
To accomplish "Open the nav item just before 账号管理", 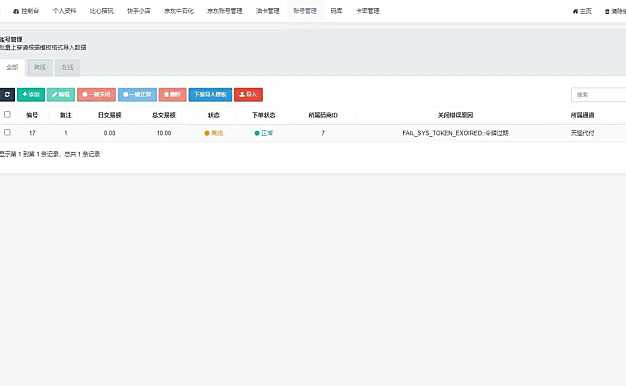I will 268,11.
